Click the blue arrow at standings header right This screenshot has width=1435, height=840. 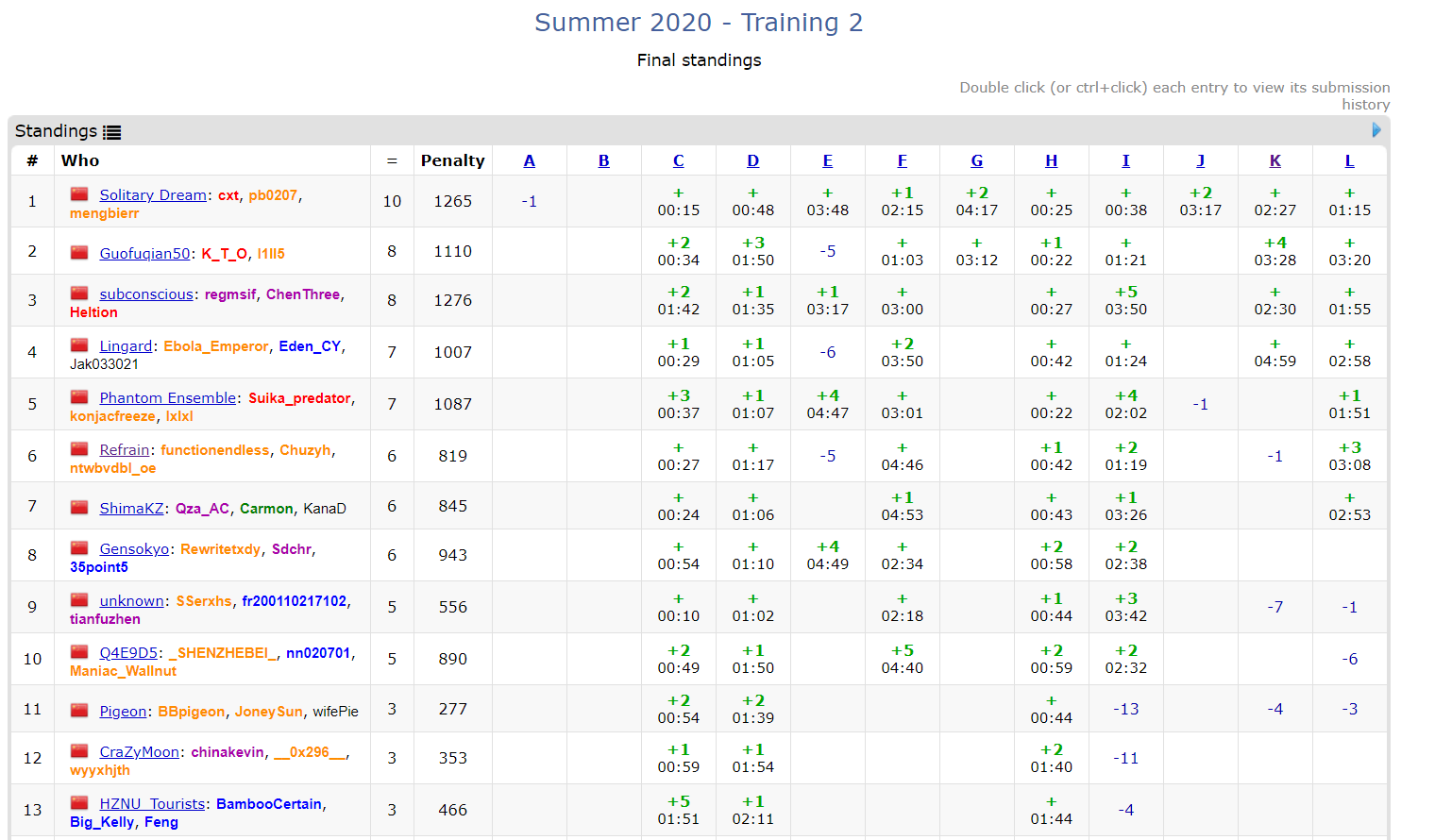[1376, 130]
